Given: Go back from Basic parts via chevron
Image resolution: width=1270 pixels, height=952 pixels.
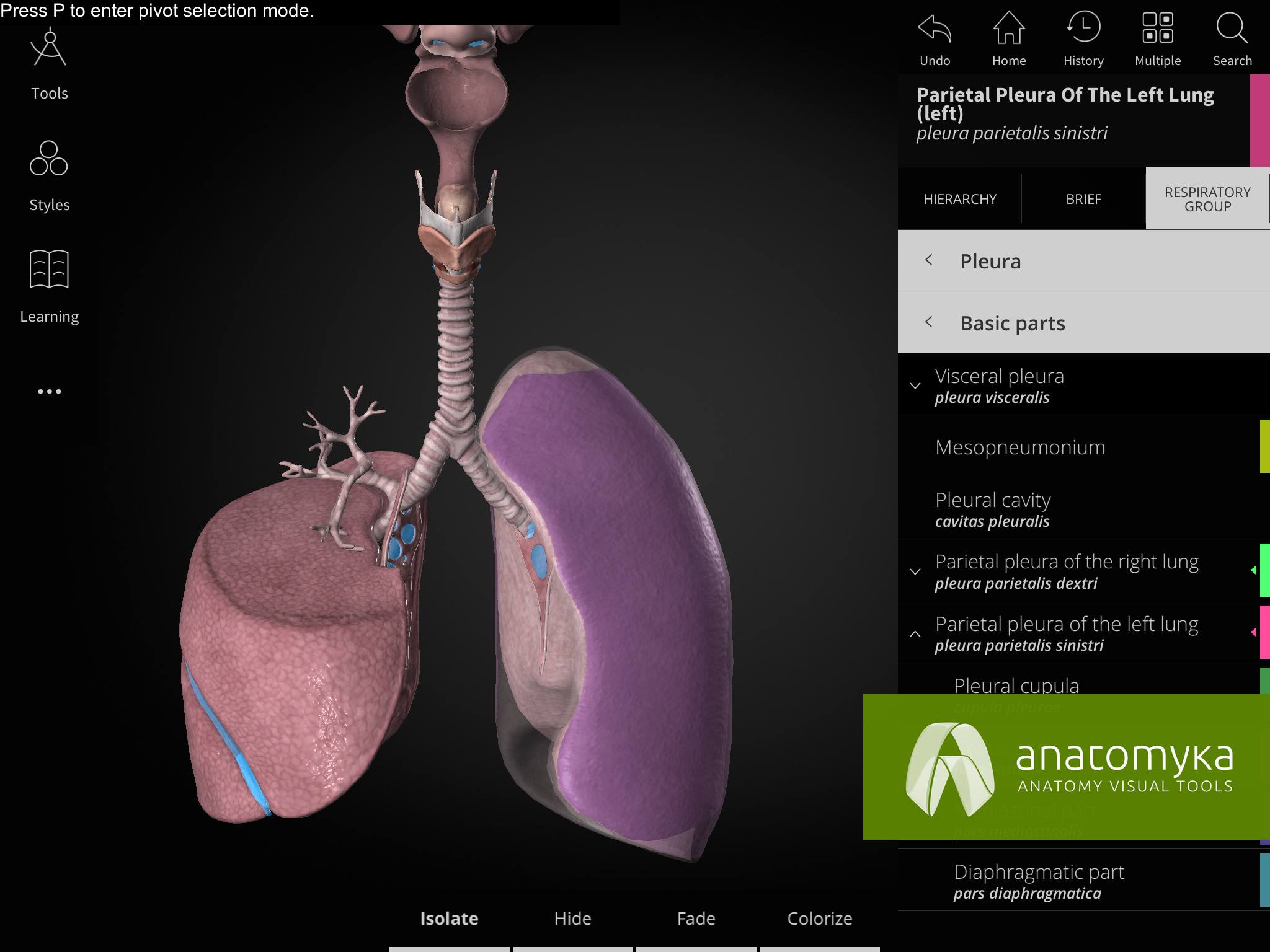Looking at the screenshot, I should pos(928,322).
